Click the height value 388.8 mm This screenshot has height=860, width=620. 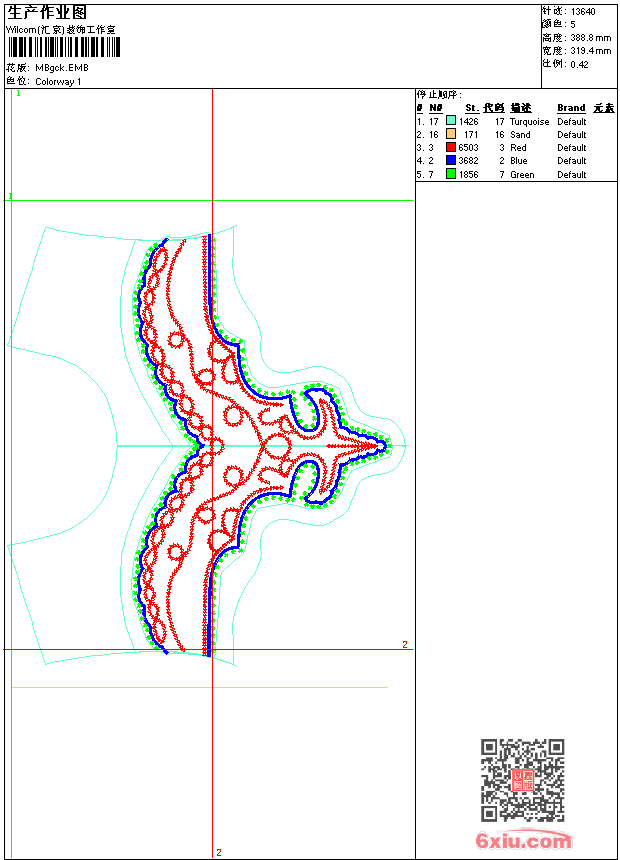click(x=590, y=37)
